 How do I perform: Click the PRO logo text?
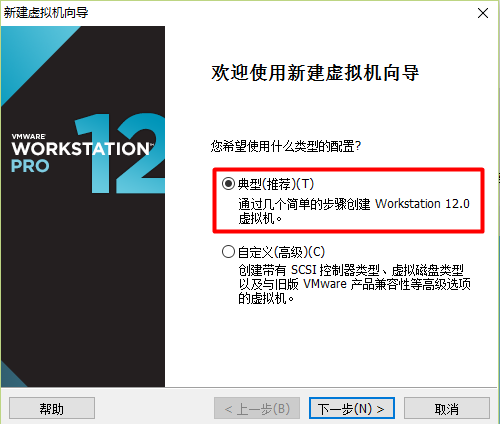click(x=30, y=166)
